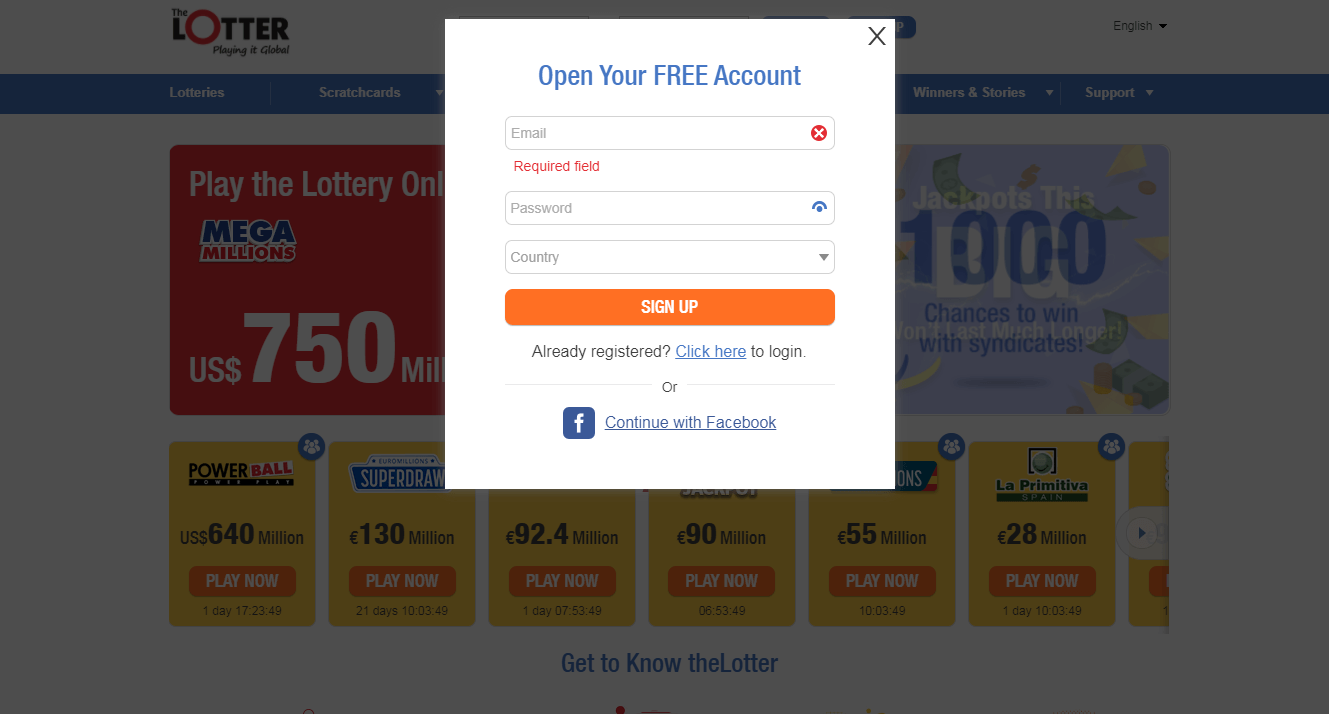Screen dimensions: 1329x714
Task: Click the syndicate icon on Powerball card
Action: coord(312,446)
